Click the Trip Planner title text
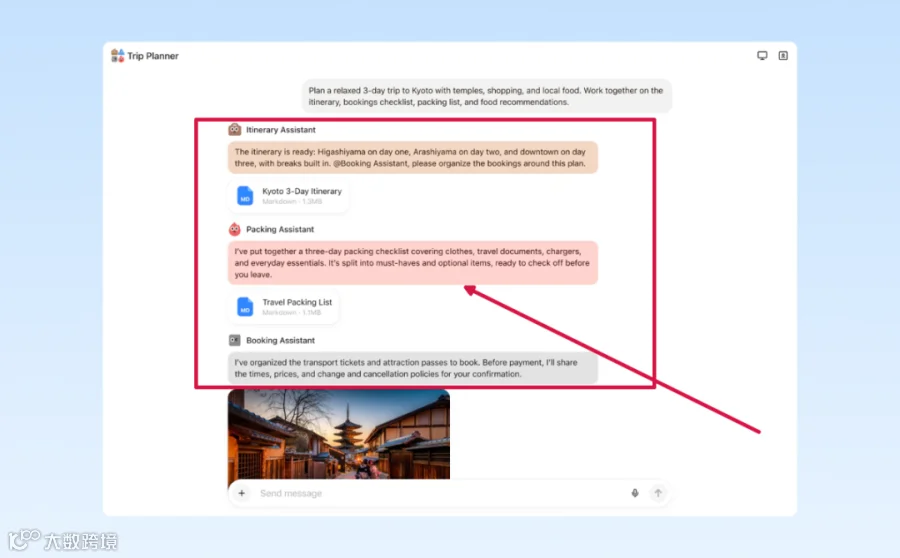 (x=153, y=56)
